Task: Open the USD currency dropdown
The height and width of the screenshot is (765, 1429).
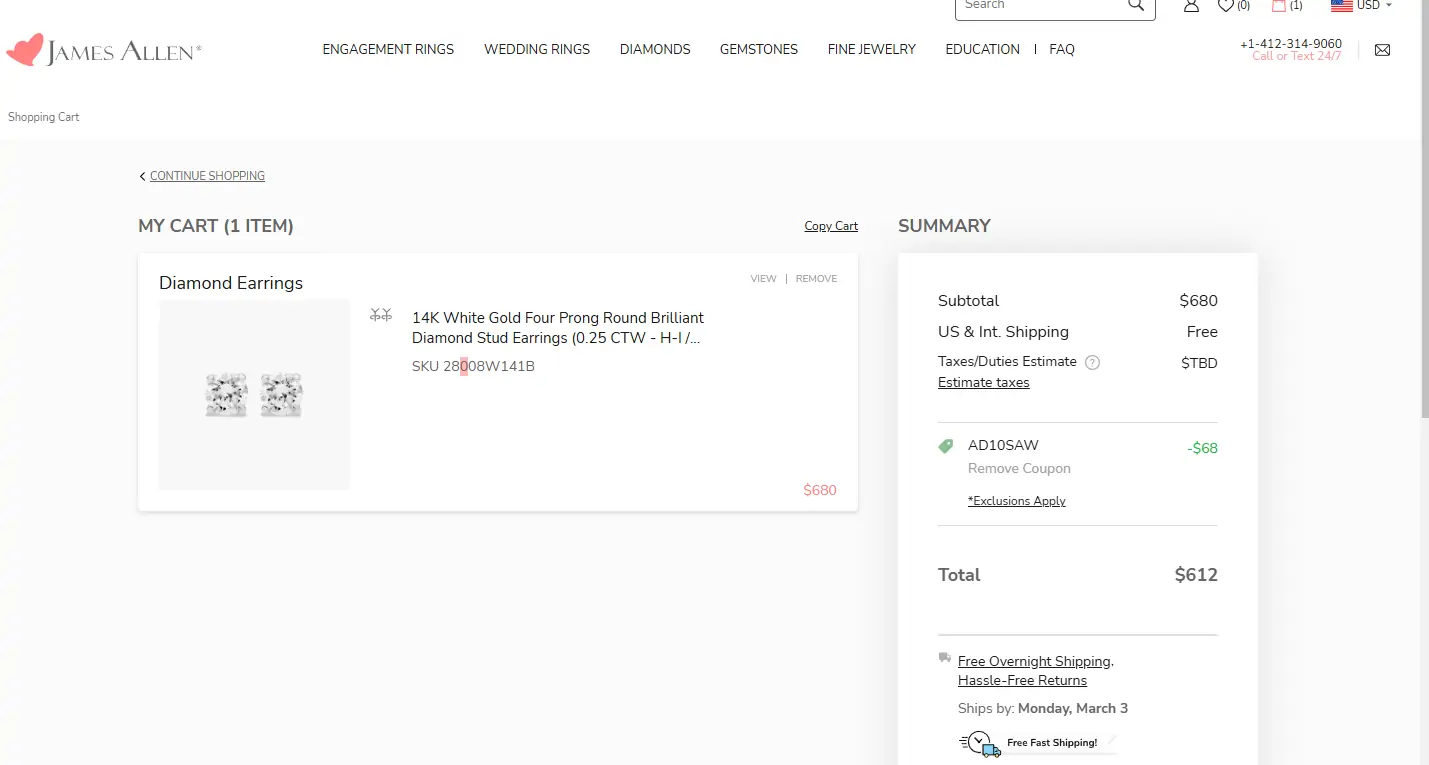Action: click(x=1362, y=6)
